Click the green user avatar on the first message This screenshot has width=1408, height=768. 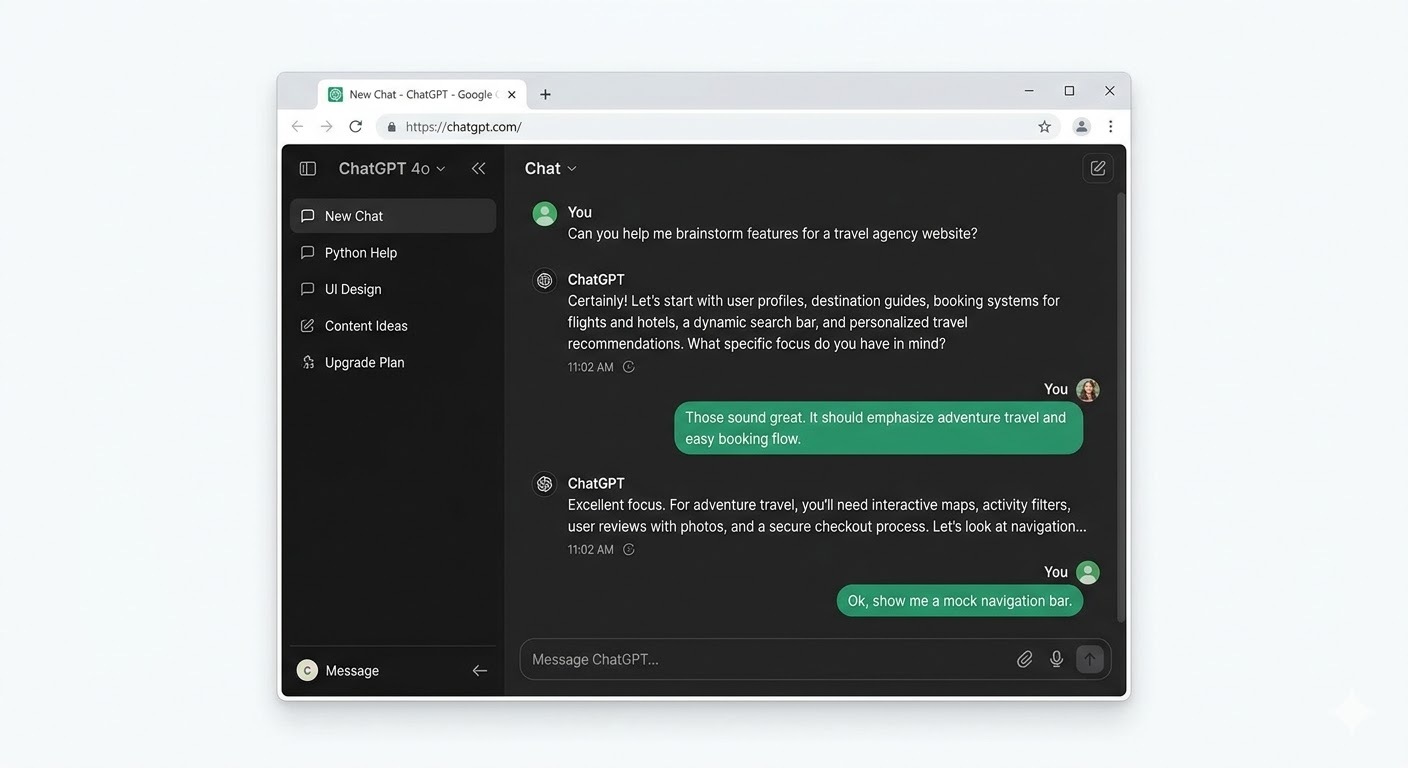coord(545,214)
